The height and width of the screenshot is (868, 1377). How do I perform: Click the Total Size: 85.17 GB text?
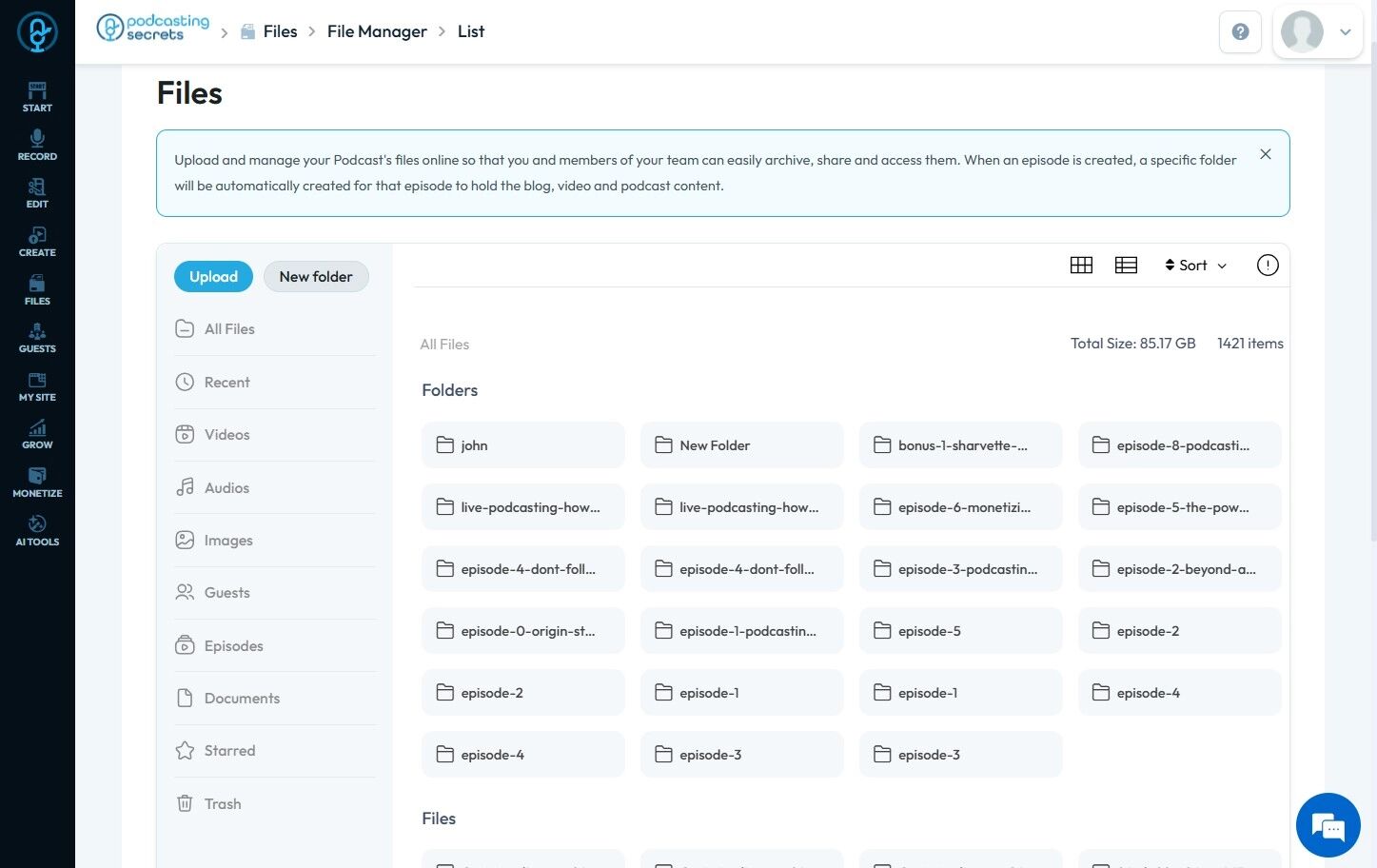tap(1132, 344)
